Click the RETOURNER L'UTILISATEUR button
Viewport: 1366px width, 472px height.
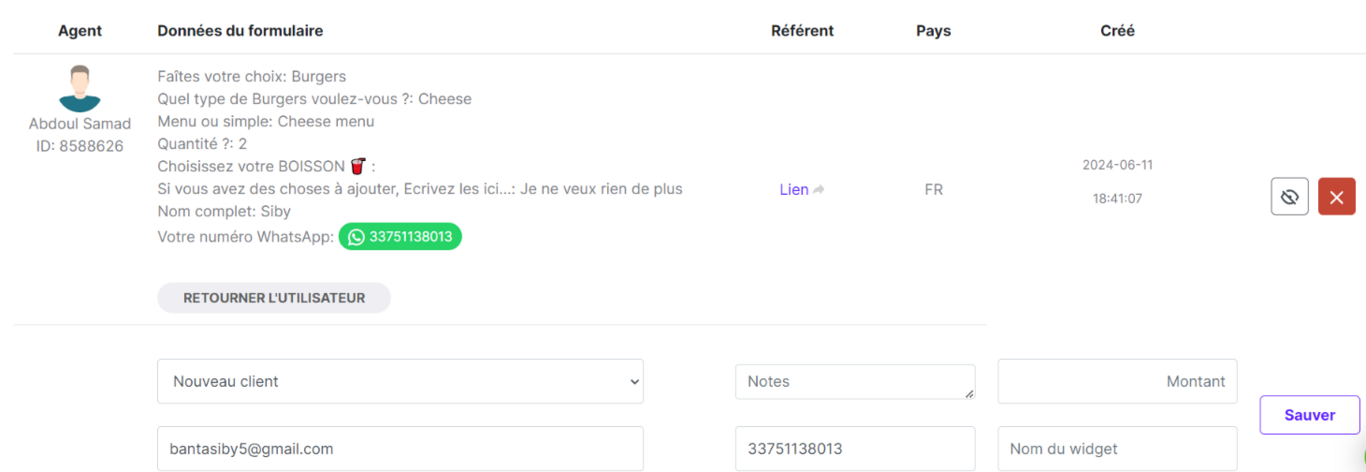click(273, 298)
